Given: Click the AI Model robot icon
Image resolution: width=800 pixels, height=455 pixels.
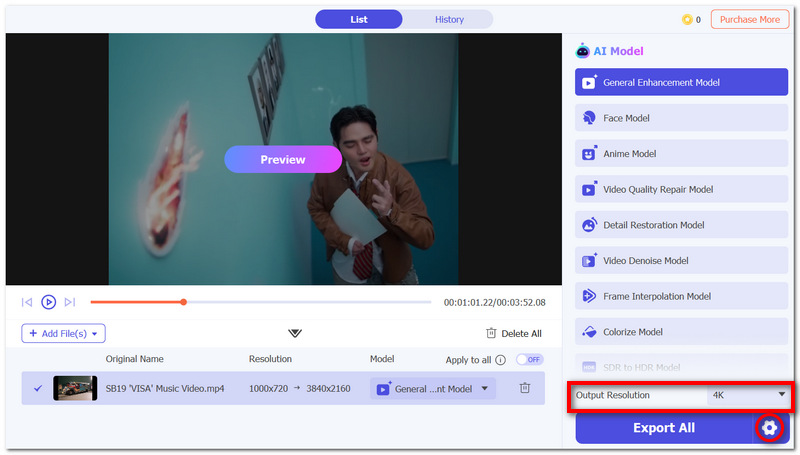Looking at the screenshot, I should pos(582,51).
